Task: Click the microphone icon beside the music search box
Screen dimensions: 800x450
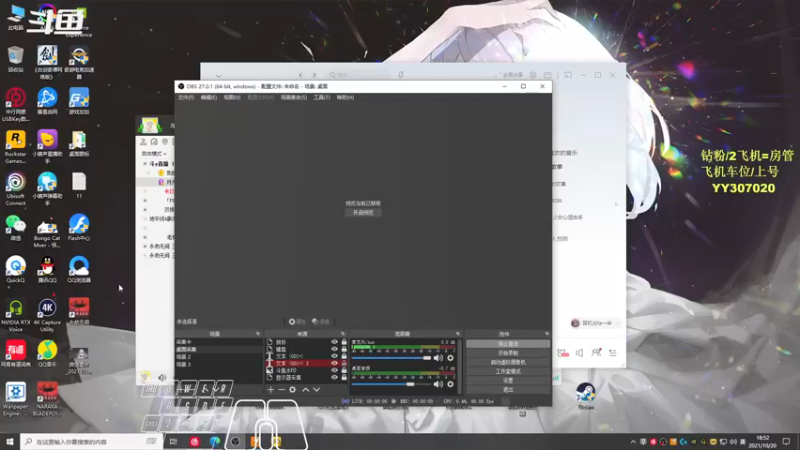Action: [401, 75]
